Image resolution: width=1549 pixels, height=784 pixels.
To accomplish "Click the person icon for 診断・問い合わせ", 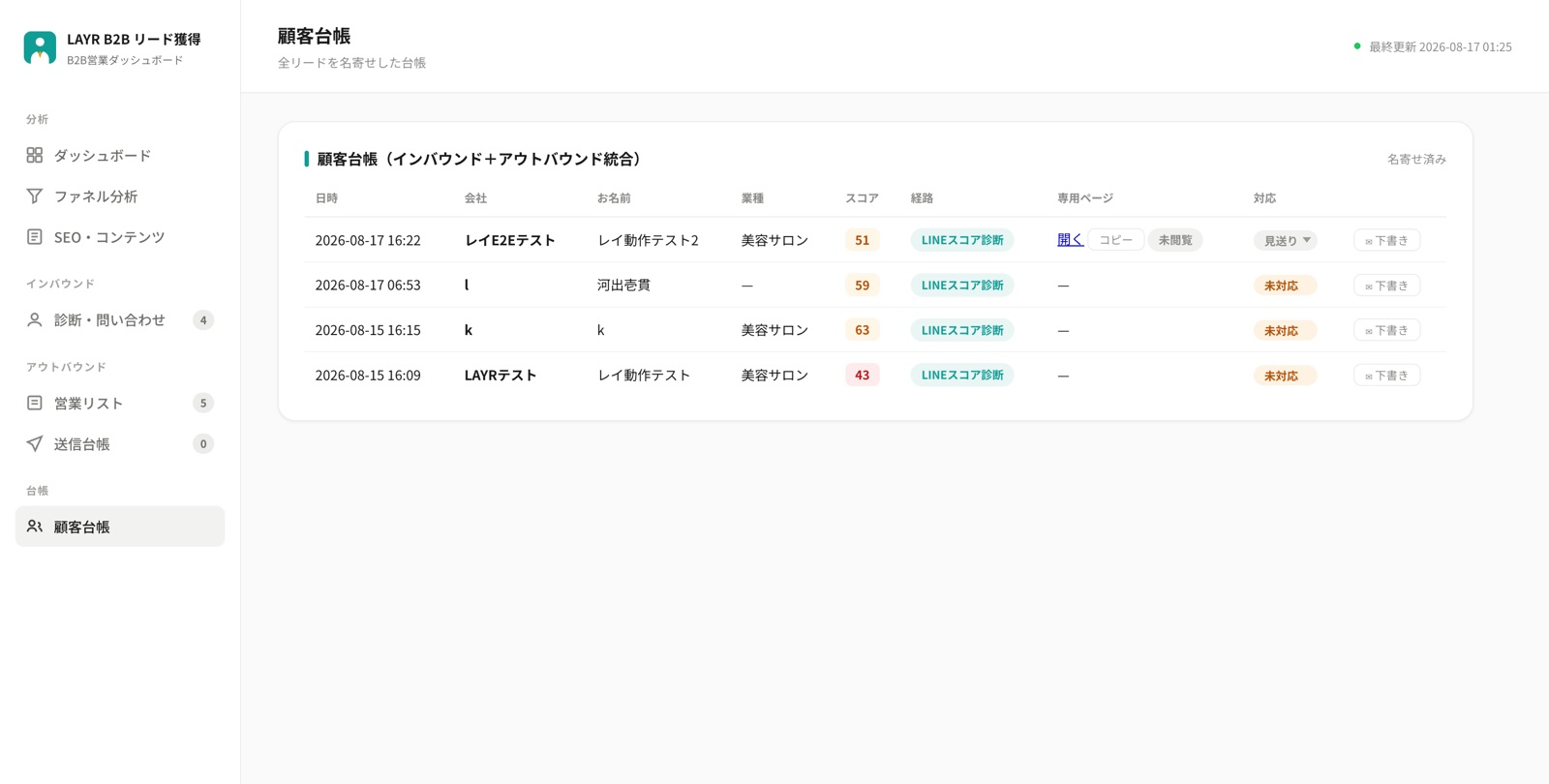I will pyautogui.click(x=35, y=319).
